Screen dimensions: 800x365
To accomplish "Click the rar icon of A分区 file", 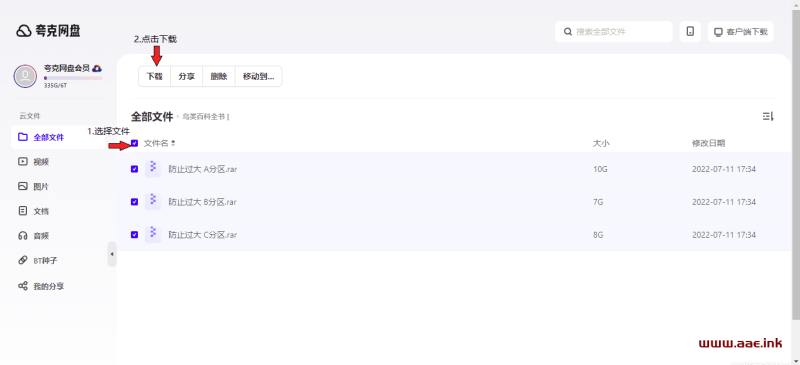I will (x=153, y=168).
